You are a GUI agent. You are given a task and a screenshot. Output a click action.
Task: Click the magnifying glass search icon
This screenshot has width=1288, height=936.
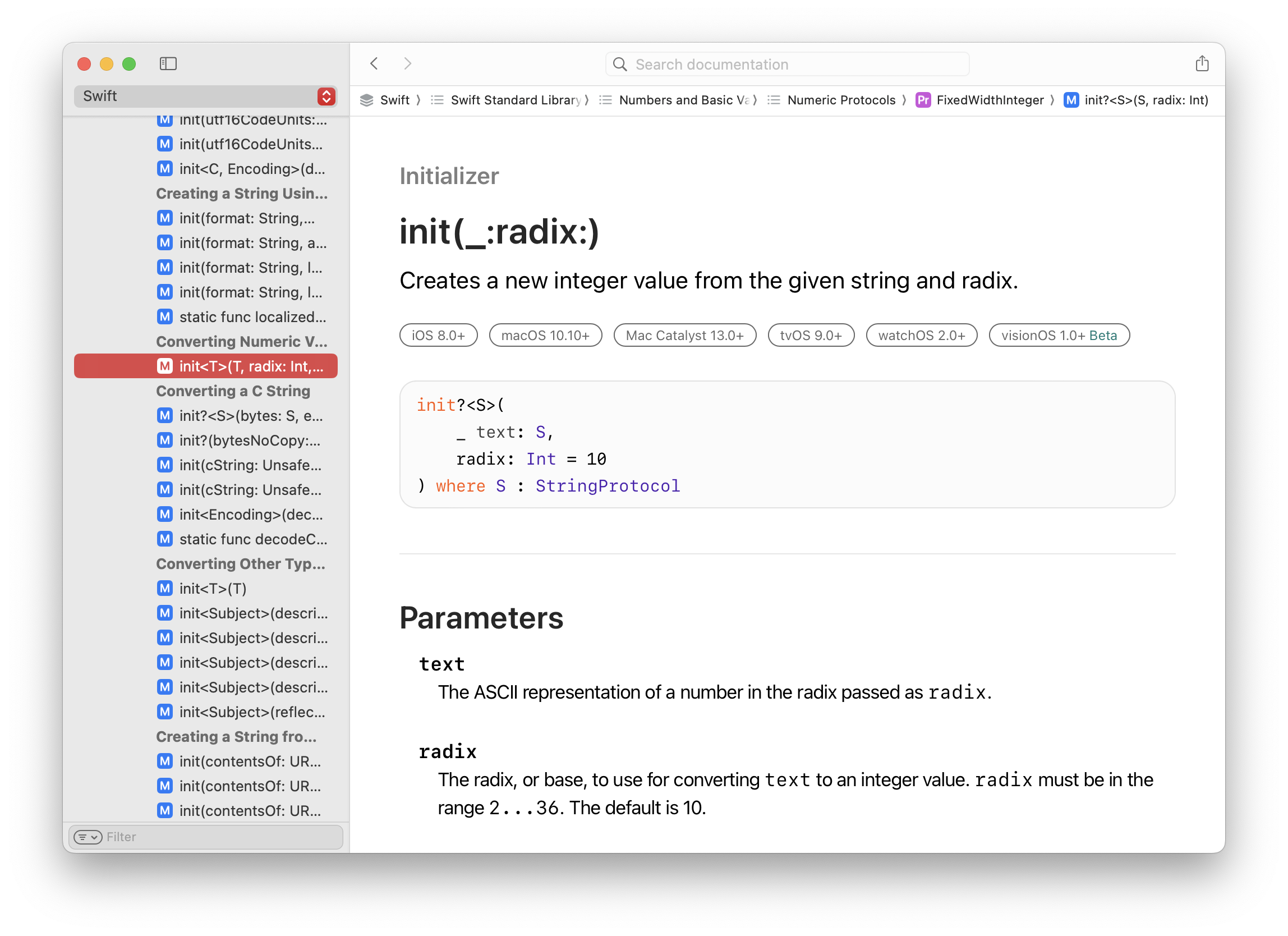[620, 65]
